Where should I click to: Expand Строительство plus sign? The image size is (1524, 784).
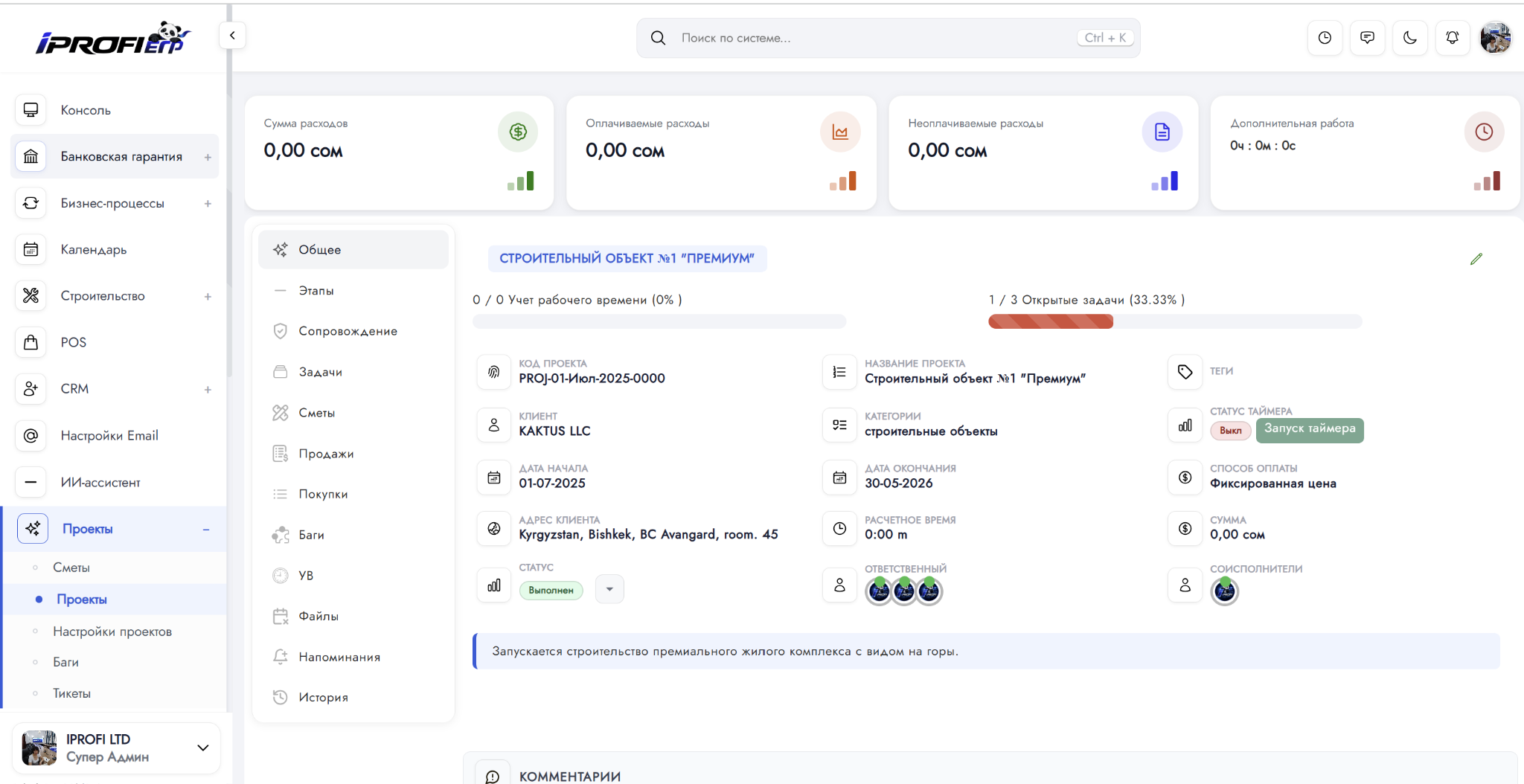click(208, 297)
